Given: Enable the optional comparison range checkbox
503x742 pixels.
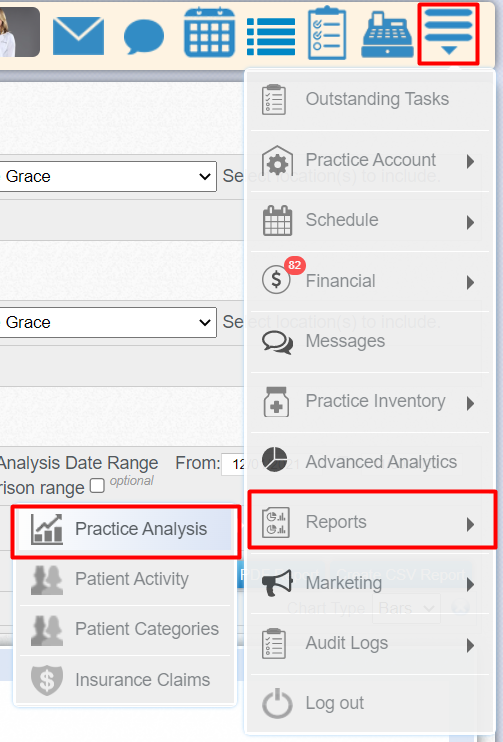Looking at the screenshot, I should pos(97,486).
